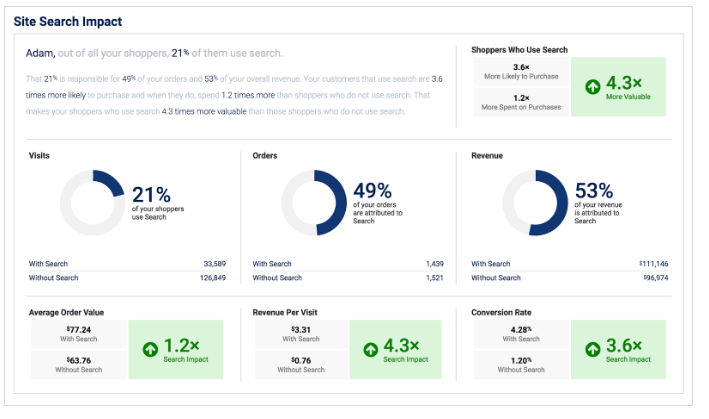Click the Orders With Search 1,439 row

point(348,264)
